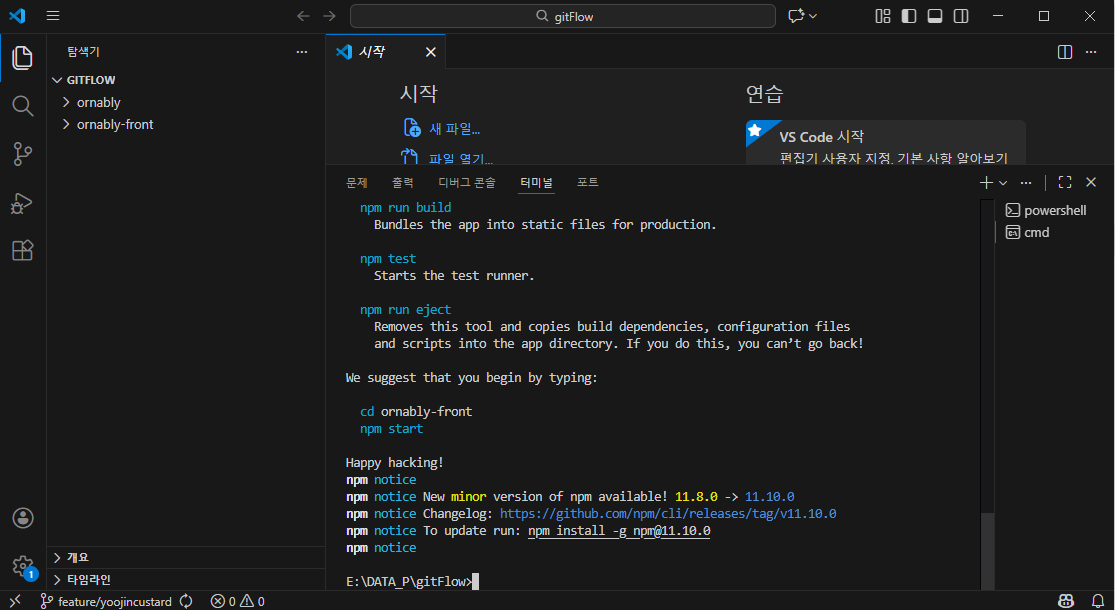
Task: Switch to the 문제 panel tab
Action: 356,183
